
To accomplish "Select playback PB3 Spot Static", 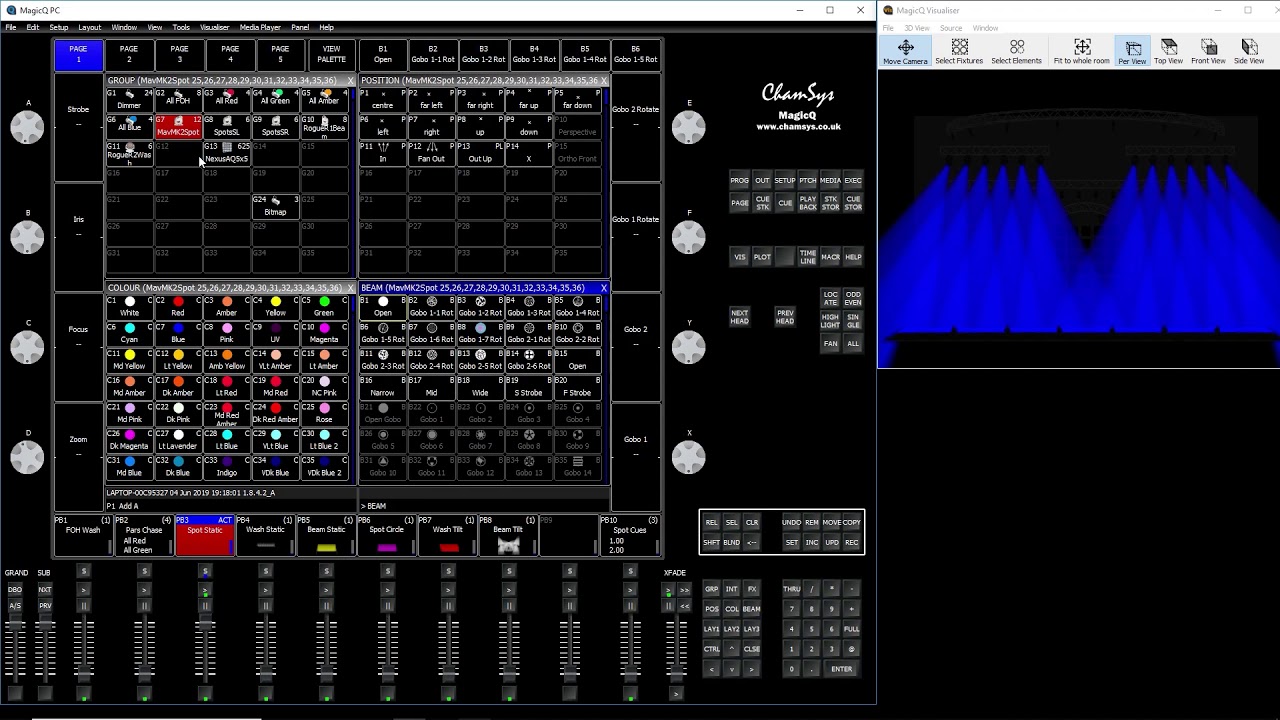I will pos(204,535).
